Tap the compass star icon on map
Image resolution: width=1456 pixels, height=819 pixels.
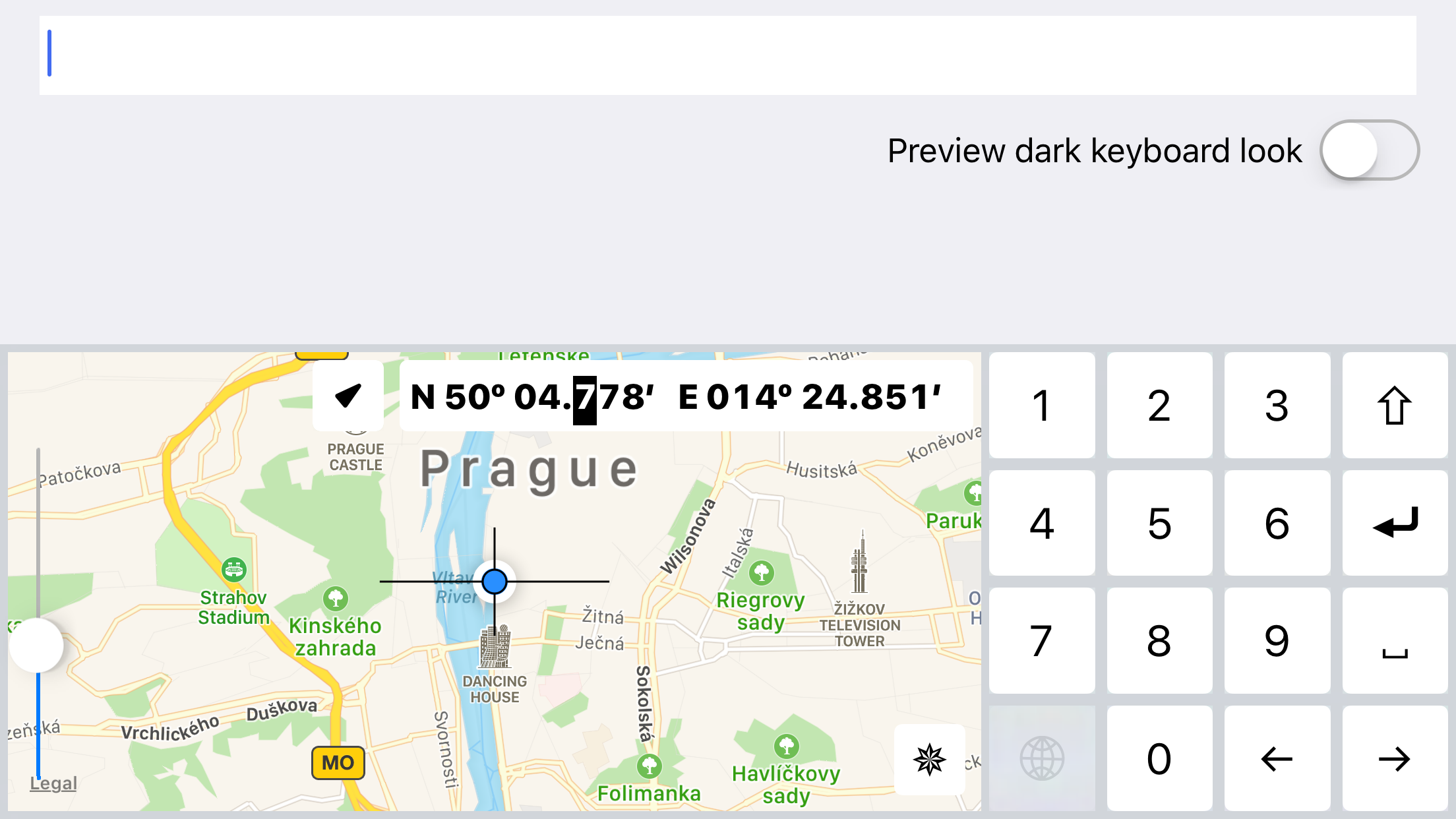click(x=929, y=759)
